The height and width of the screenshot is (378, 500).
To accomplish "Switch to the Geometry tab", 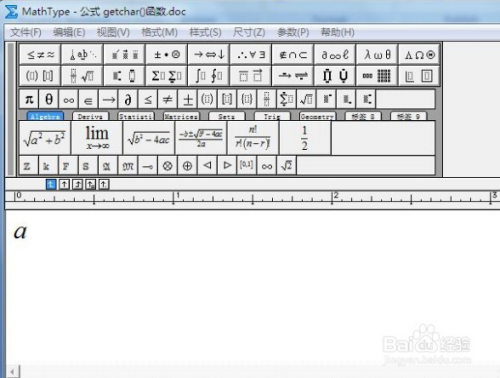I will click(317, 116).
